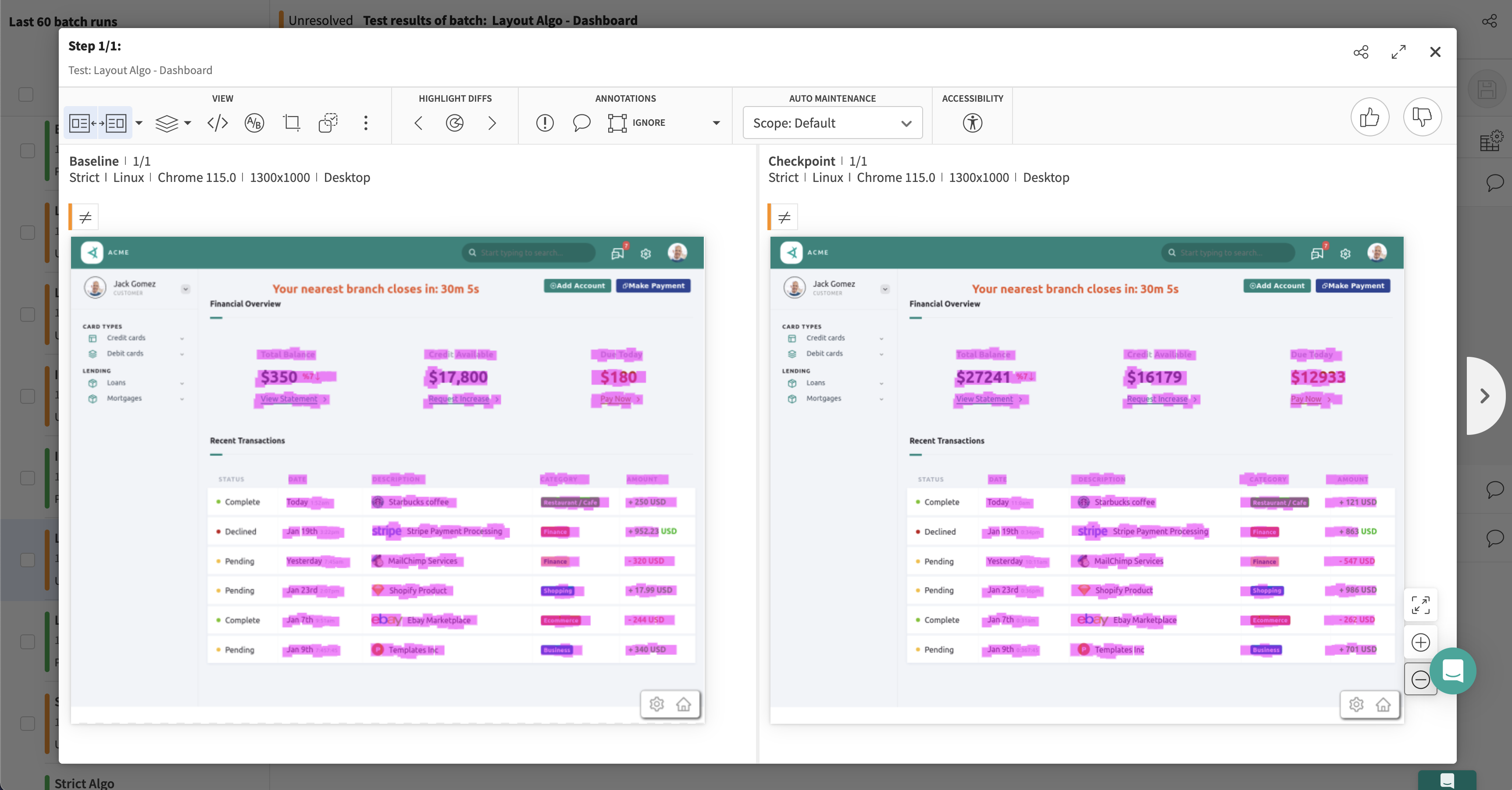This screenshot has width=1512, height=790.
Task: Click the share icon in step dialog
Action: (x=1361, y=52)
